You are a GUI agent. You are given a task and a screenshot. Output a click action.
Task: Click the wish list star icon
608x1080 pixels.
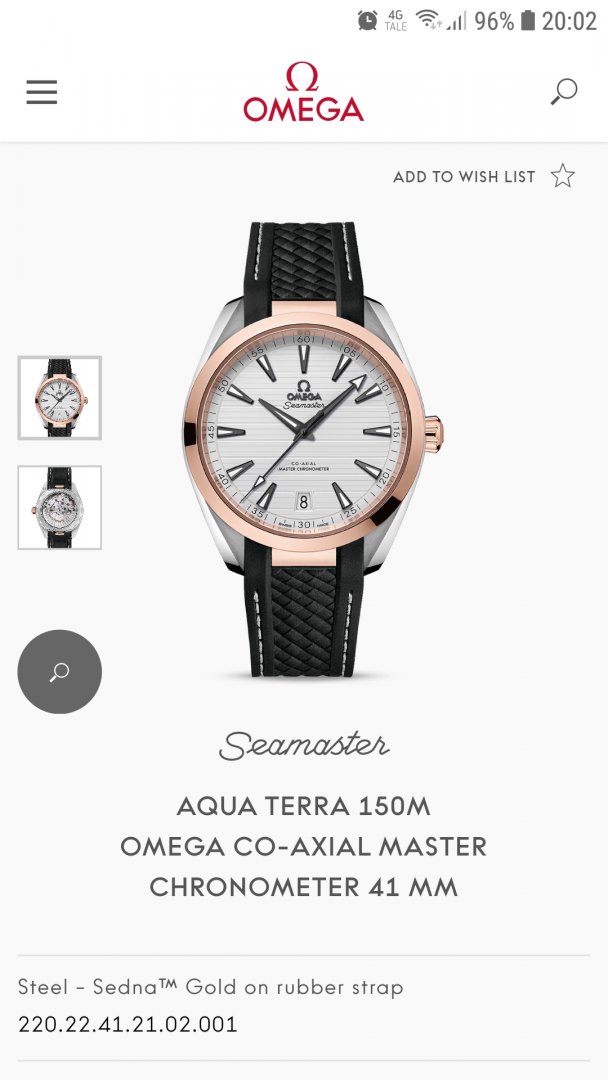tap(563, 176)
